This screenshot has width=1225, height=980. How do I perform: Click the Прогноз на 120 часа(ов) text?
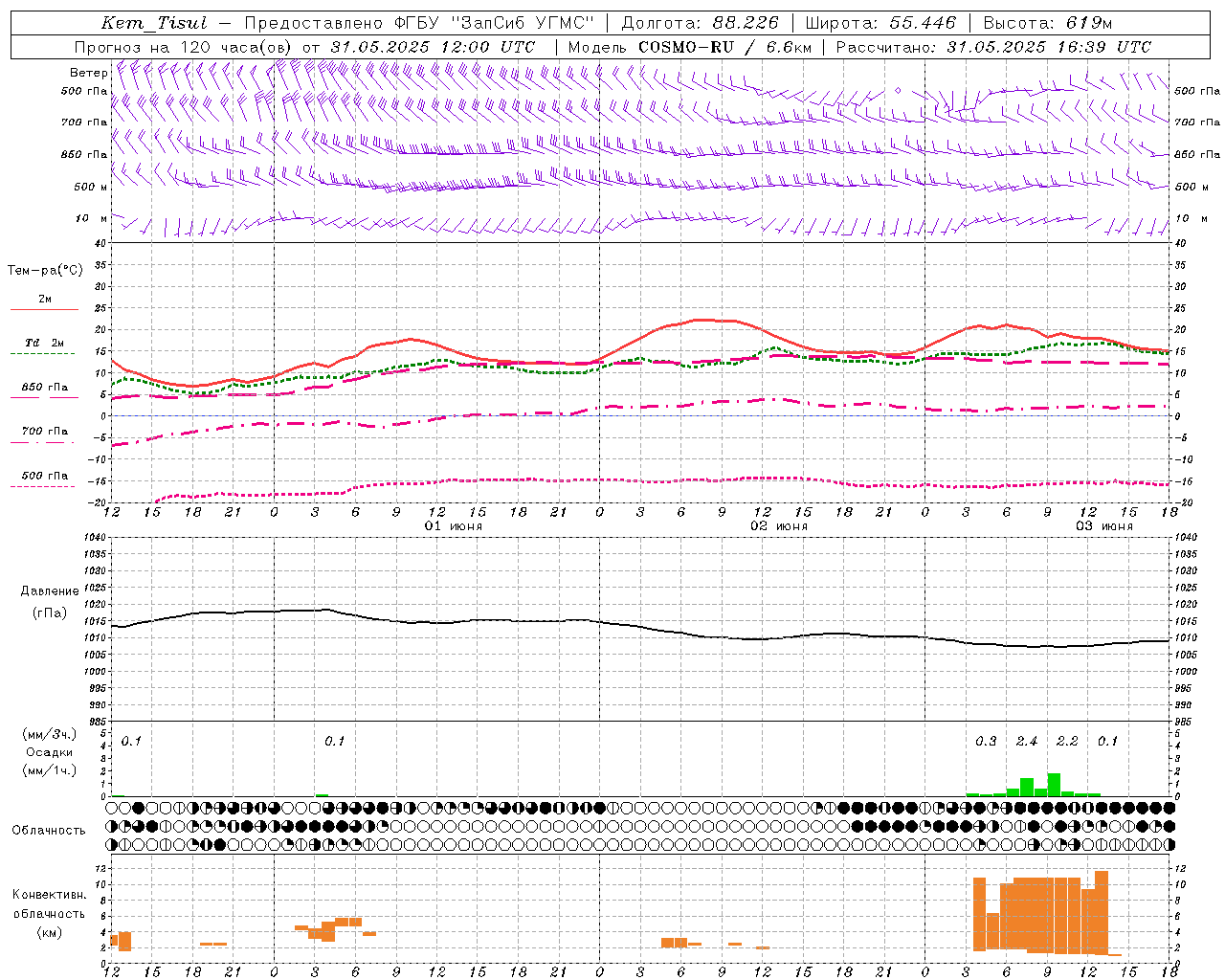tap(184, 47)
